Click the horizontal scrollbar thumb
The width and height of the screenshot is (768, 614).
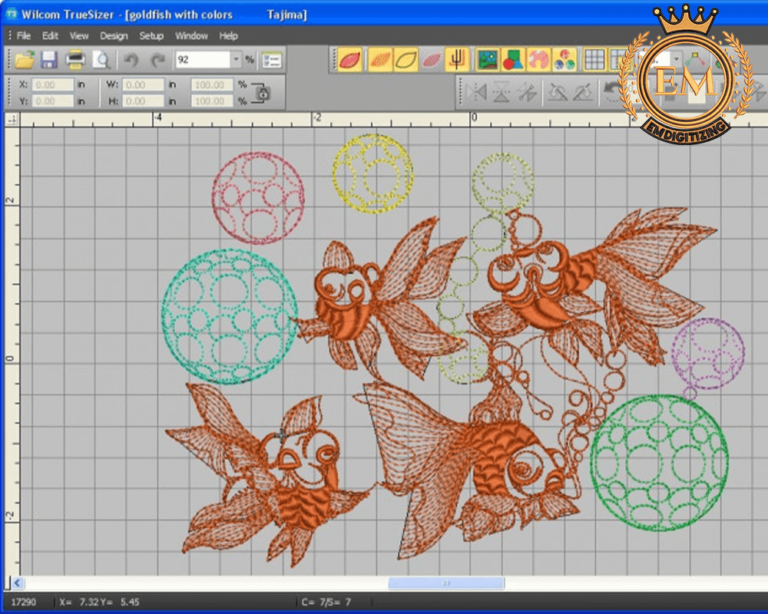click(446, 583)
